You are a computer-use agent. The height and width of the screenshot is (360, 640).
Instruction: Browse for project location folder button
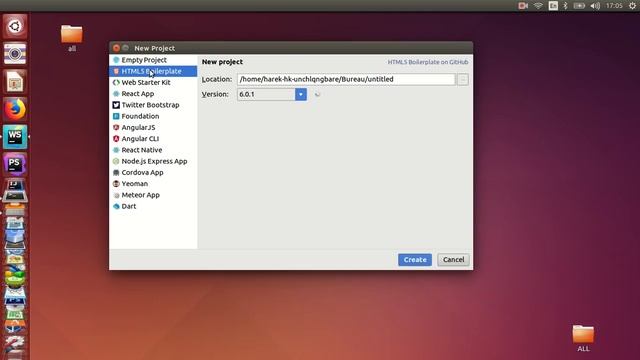(x=462, y=79)
